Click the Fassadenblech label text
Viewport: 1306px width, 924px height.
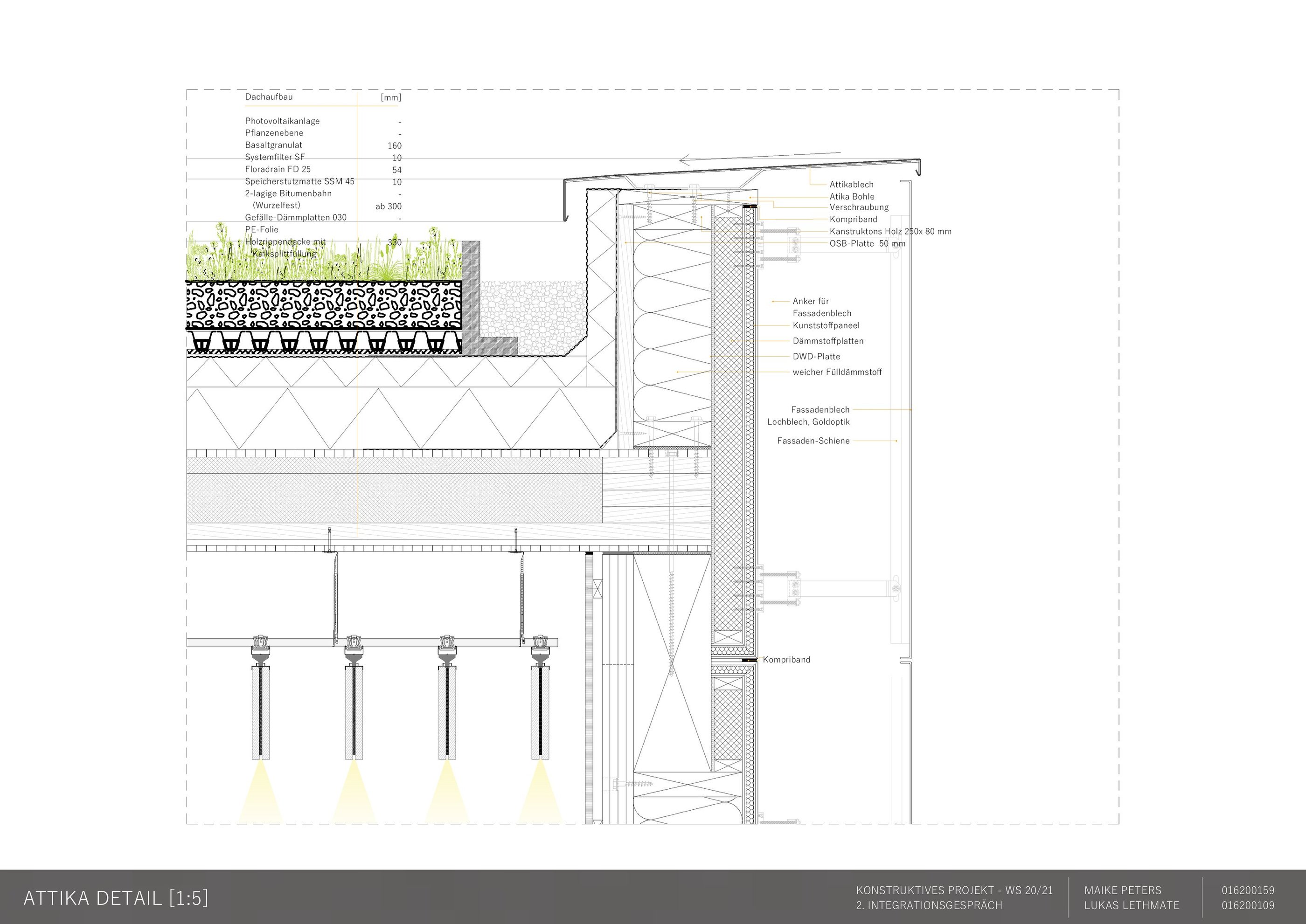[x=820, y=410]
